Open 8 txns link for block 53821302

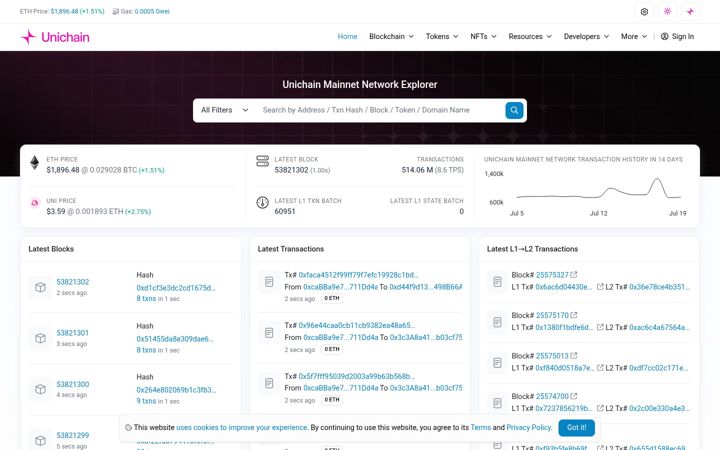pyautogui.click(x=146, y=298)
